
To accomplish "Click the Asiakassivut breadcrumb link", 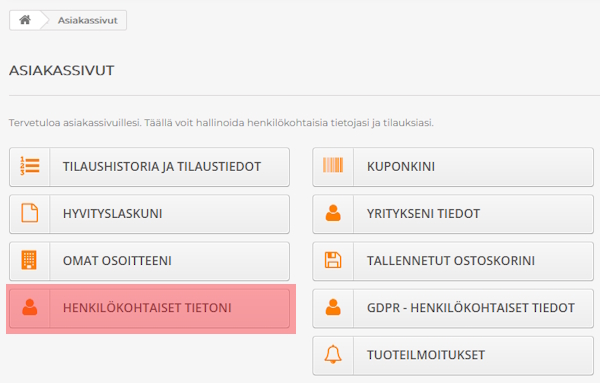I will click(x=88, y=20).
